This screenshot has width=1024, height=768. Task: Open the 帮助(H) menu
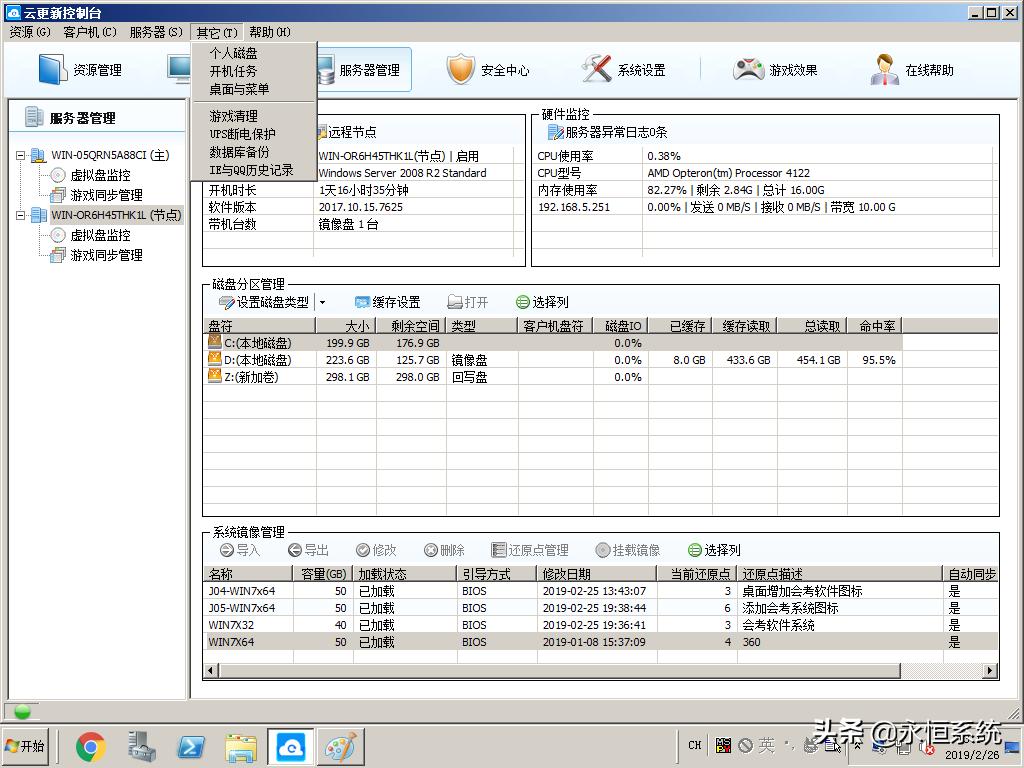click(267, 31)
